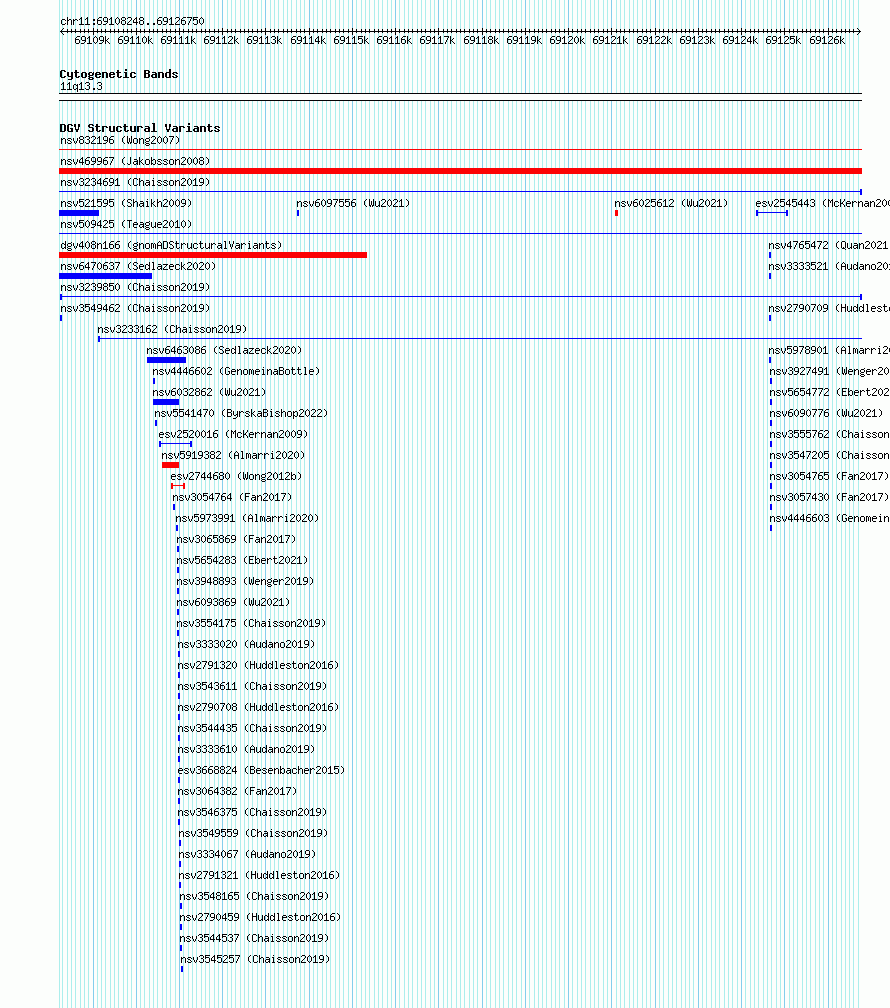Click nsv3546375 (Chaisson2019) label

click(x=252, y=813)
